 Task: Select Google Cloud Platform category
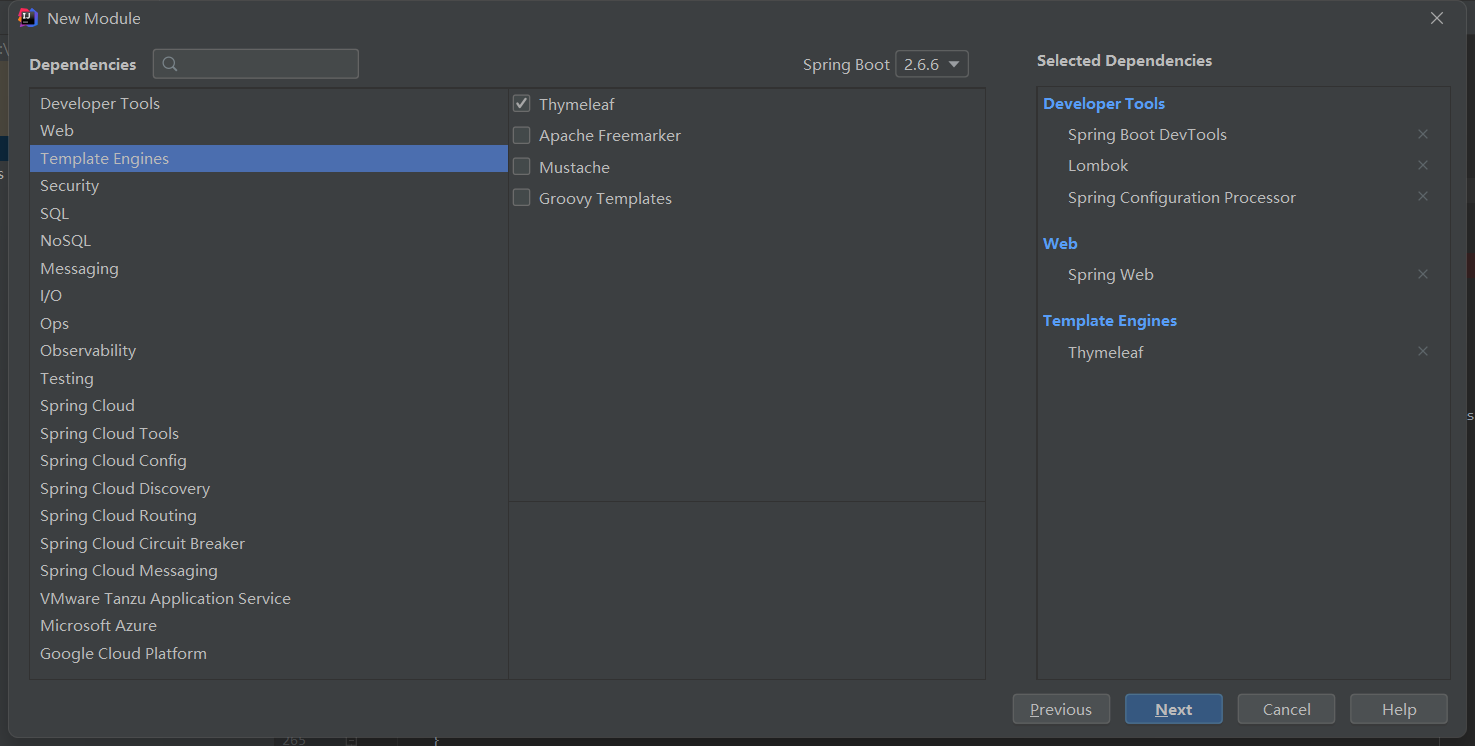coord(269,653)
